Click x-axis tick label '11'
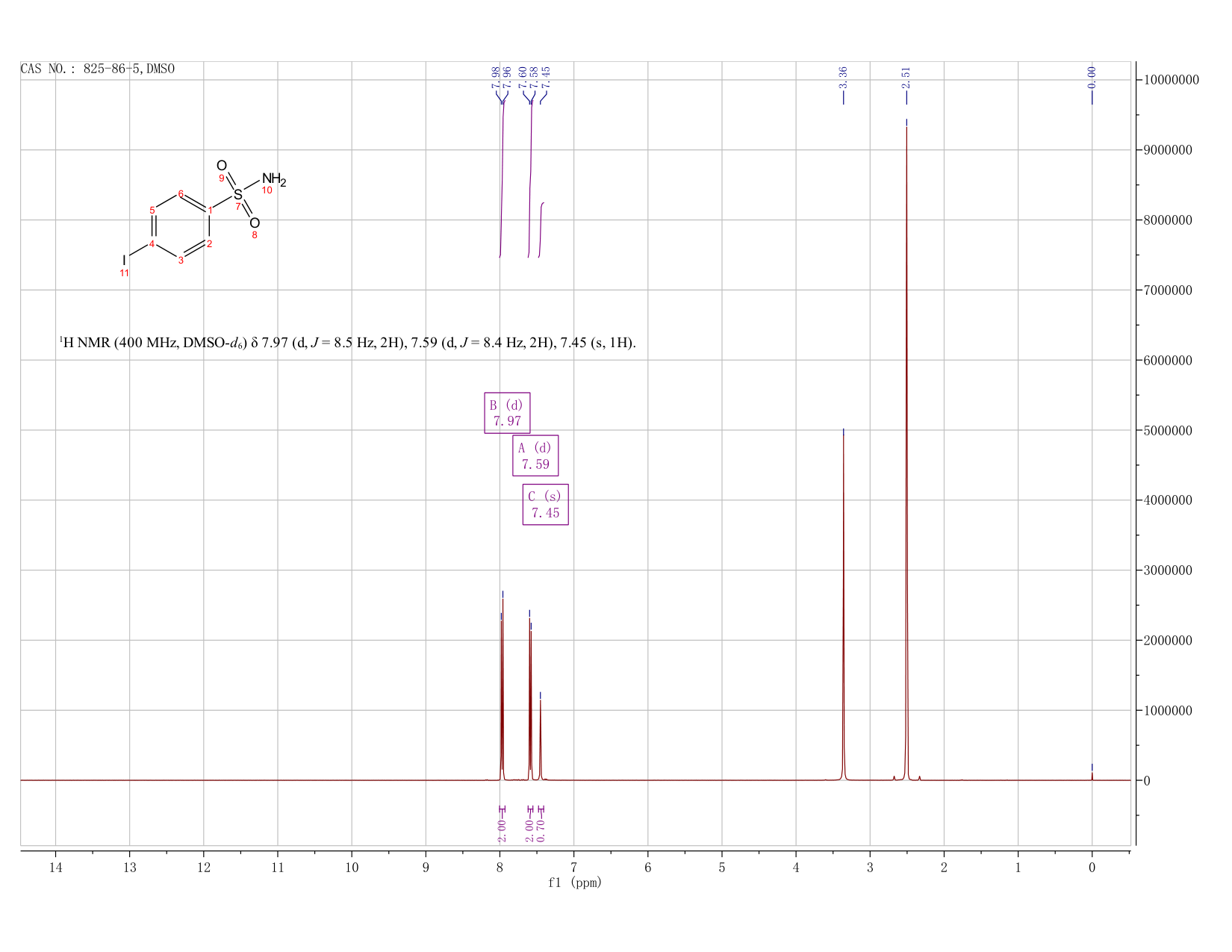This screenshot has height=952, width=1232. [277, 867]
